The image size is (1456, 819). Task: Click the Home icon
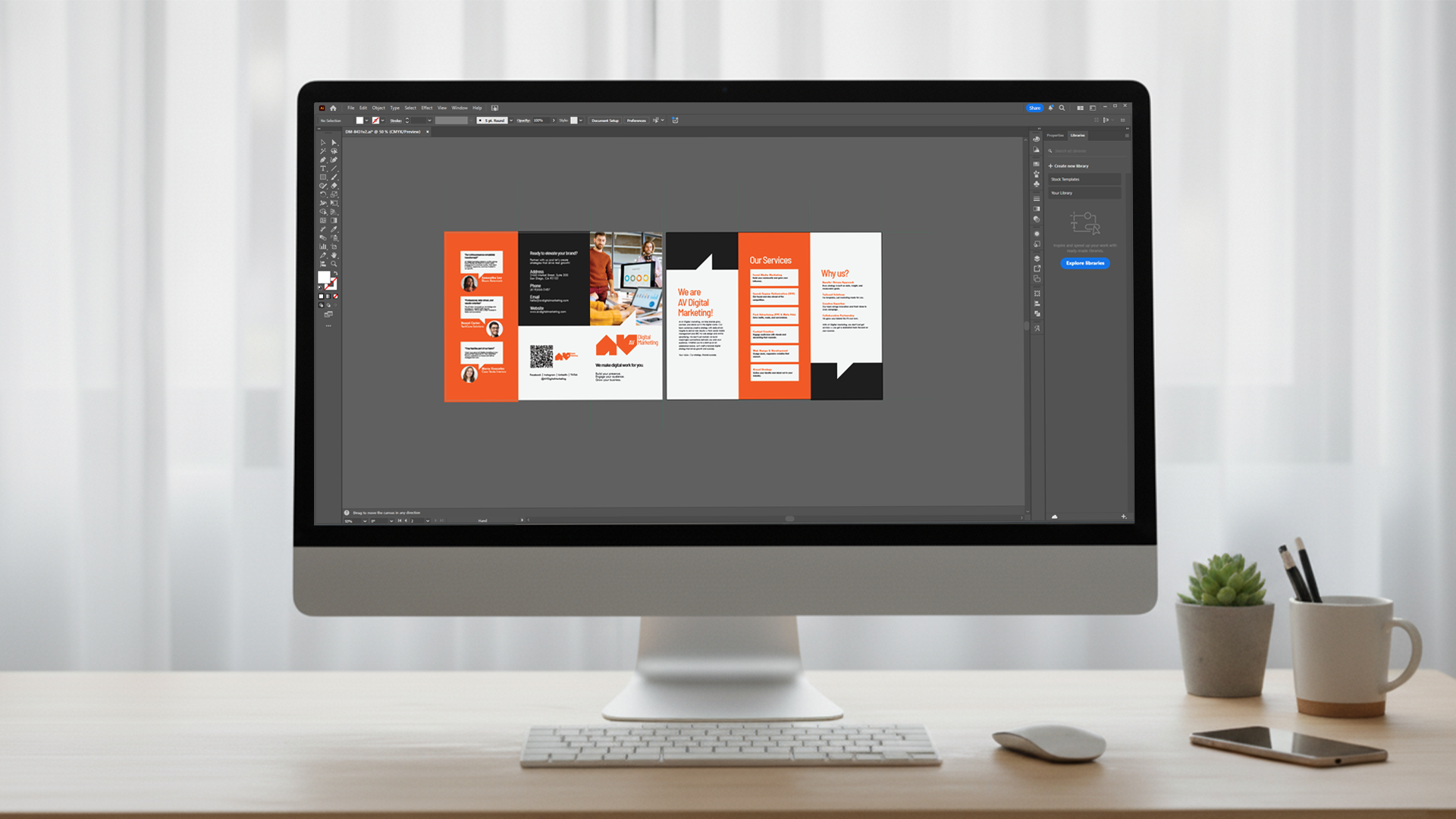click(x=333, y=108)
